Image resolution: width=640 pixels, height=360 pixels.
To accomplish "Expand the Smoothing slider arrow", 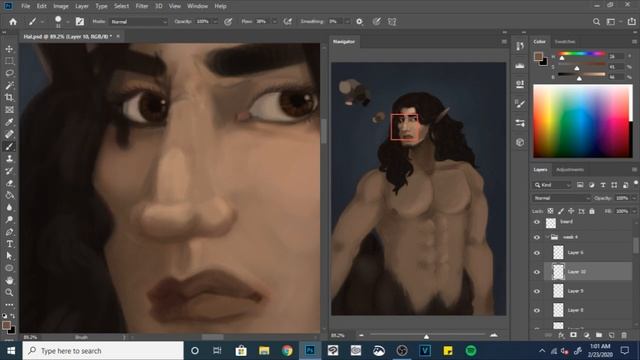I will coord(347,22).
